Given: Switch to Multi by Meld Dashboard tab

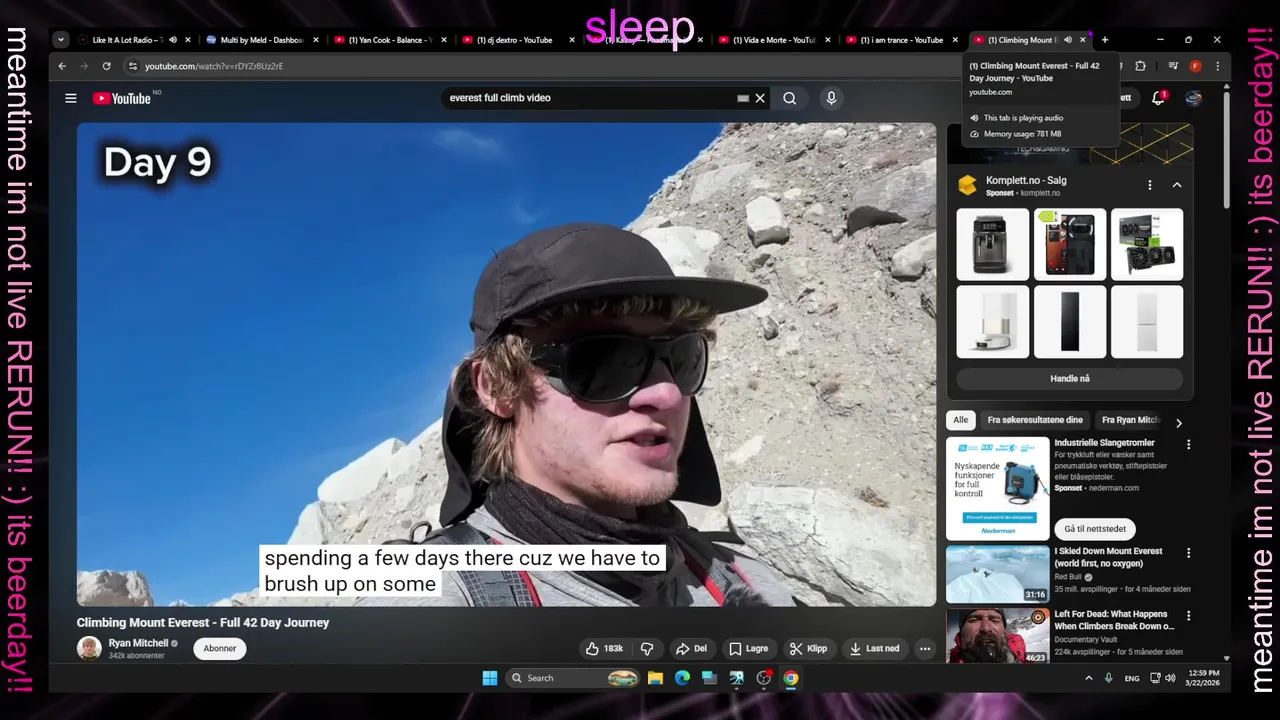Looking at the screenshot, I should point(261,40).
